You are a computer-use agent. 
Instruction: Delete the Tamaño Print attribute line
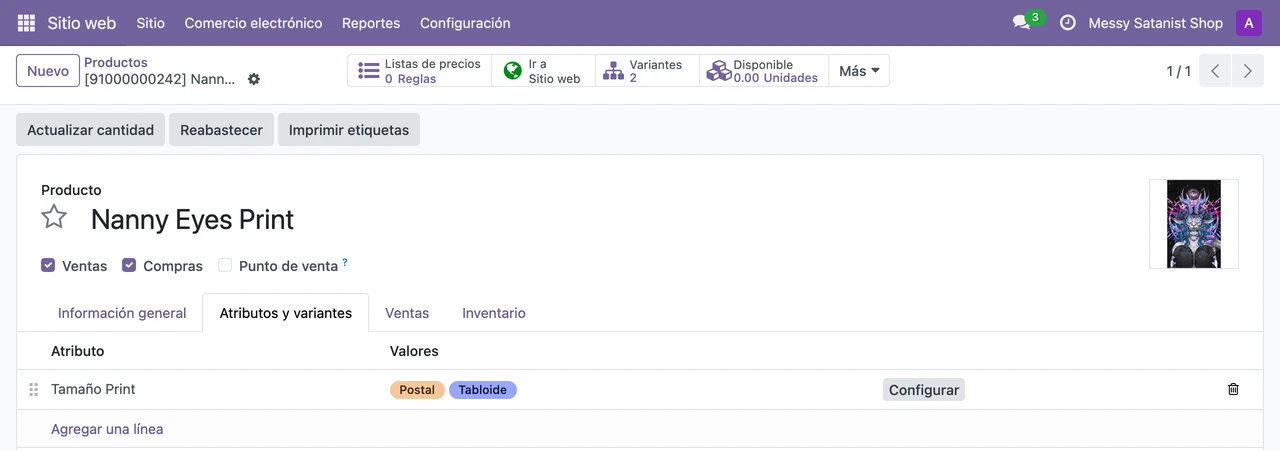point(1233,389)
